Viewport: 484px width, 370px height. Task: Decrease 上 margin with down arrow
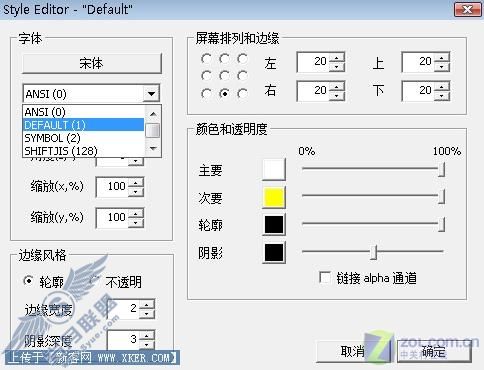click(442, 67)
